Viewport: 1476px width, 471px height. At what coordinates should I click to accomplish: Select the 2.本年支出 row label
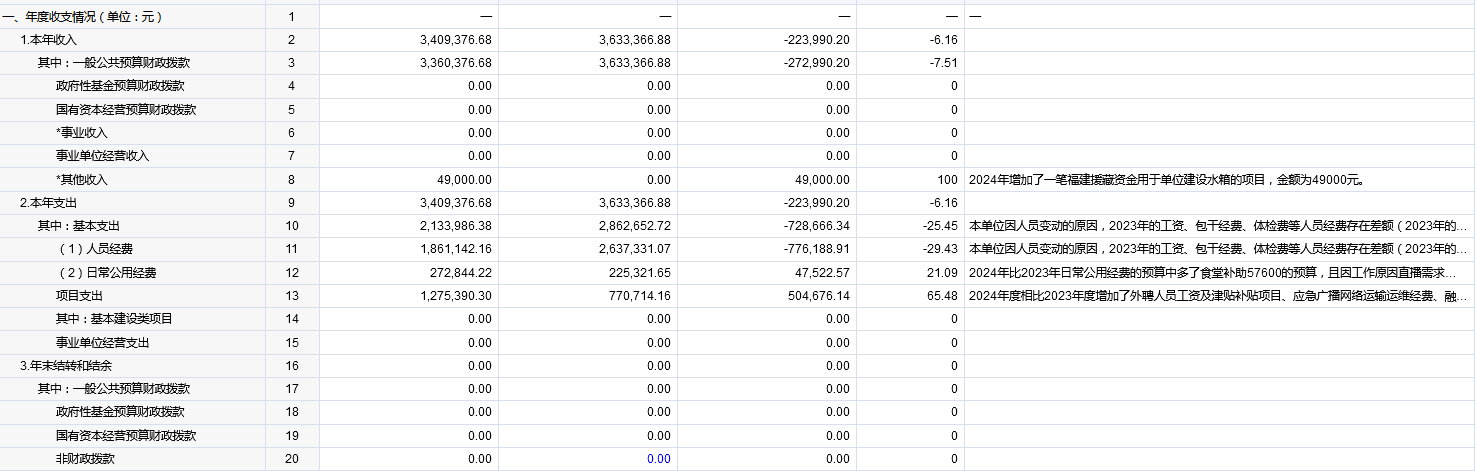click(49, 202)
